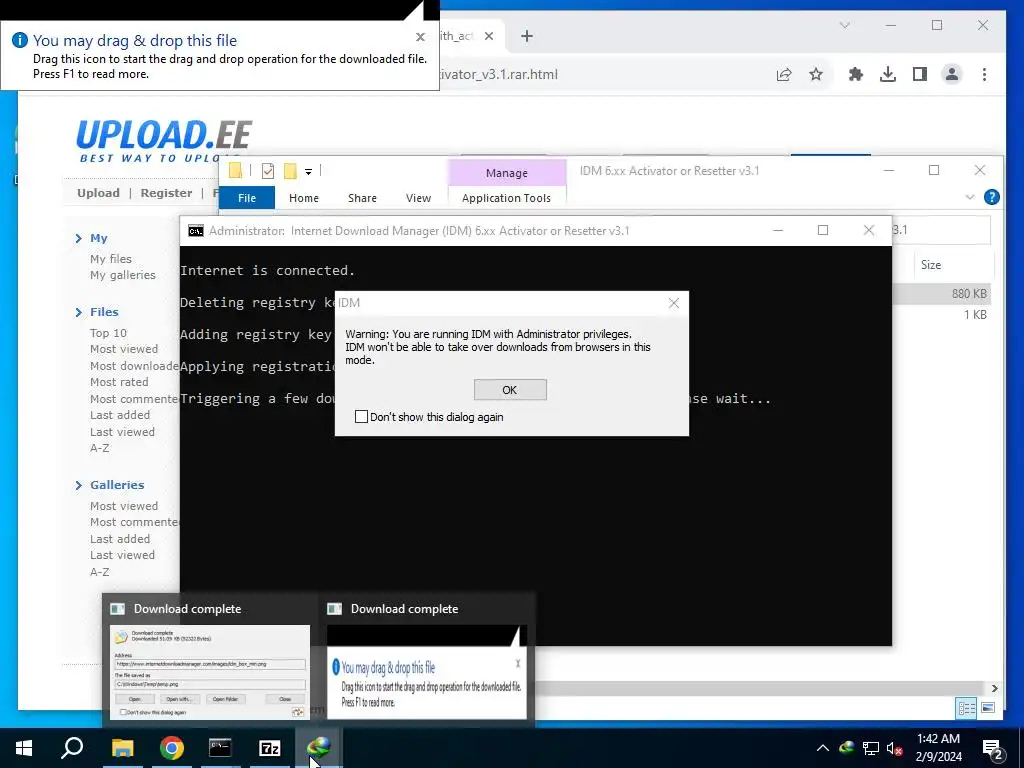The image size is (1024, 768).
Task: Click the Upload link on upload.ee
Action: click(98, 193)
